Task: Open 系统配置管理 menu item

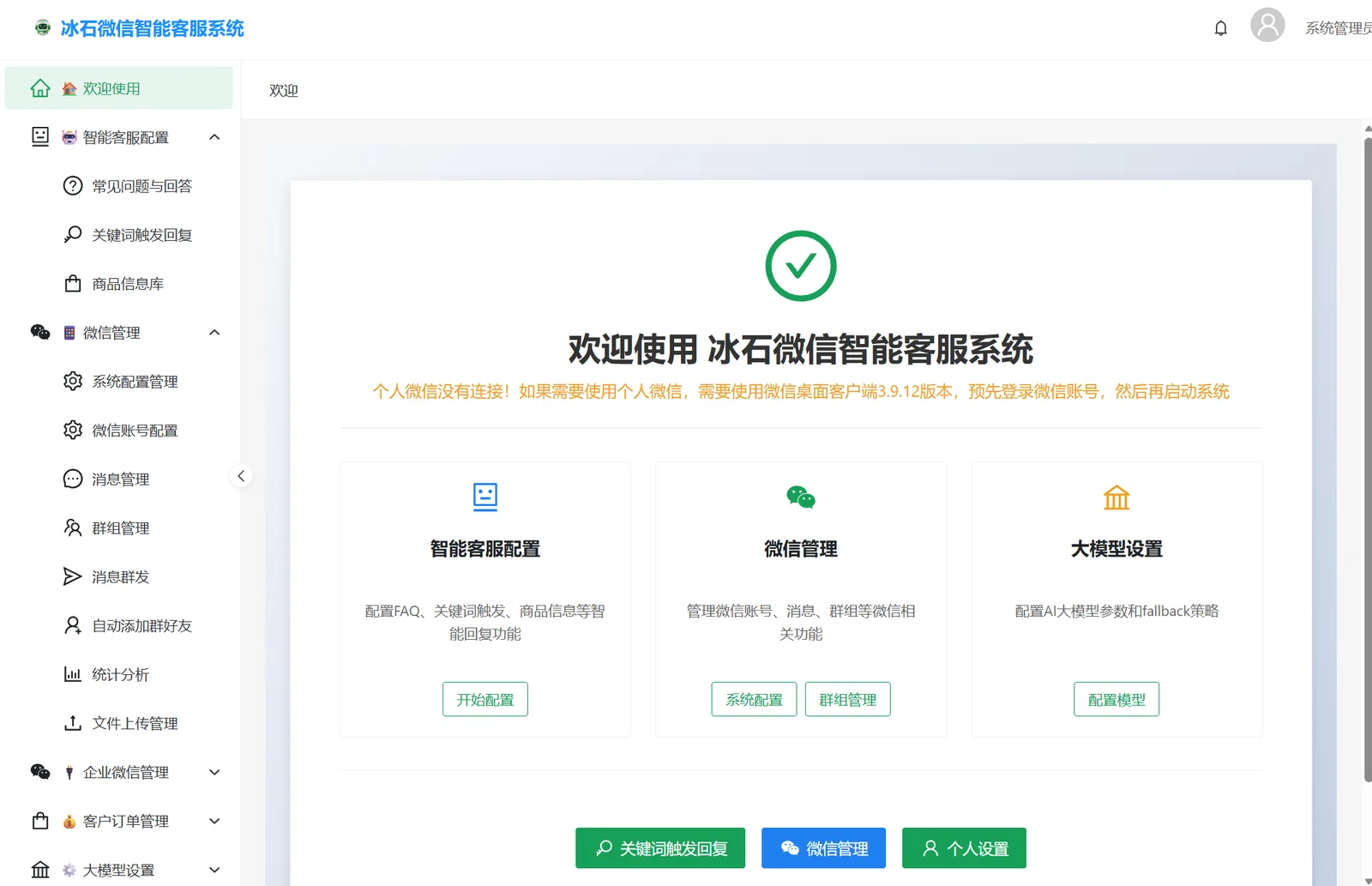Action: (x=119, y=382)
